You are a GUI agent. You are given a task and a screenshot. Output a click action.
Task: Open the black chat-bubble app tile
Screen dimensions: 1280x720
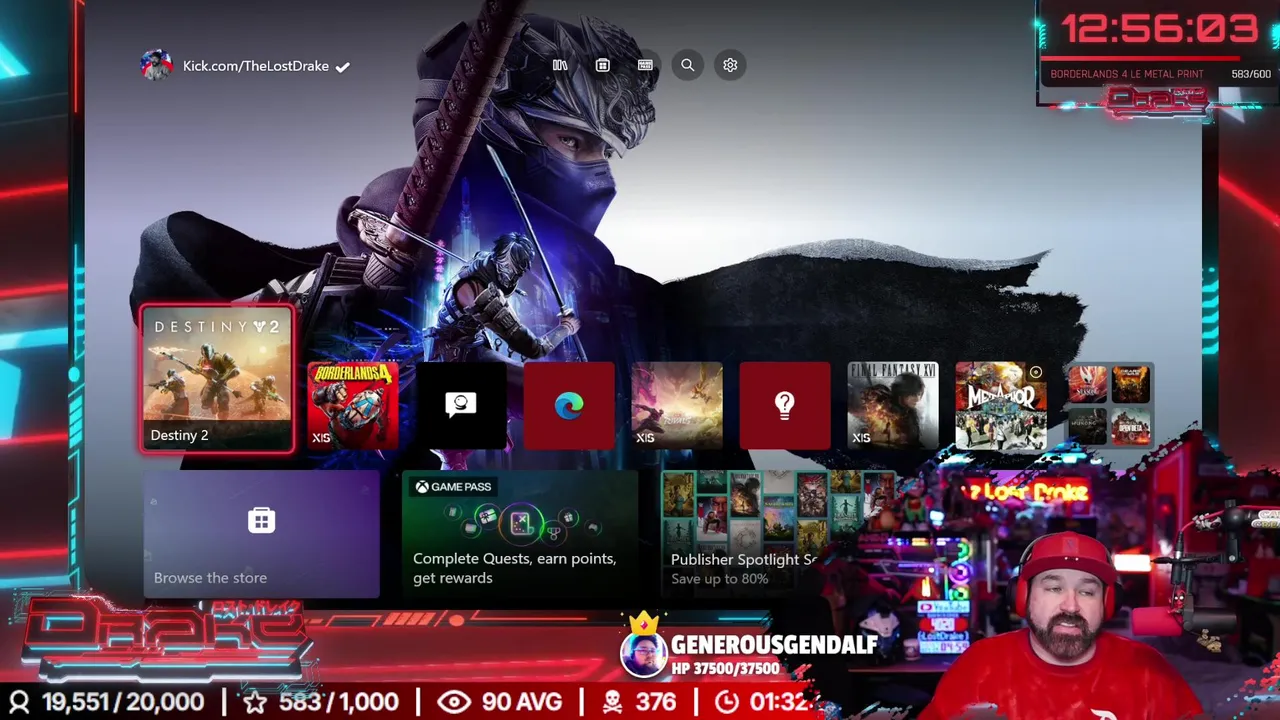[x=461, y=406]
